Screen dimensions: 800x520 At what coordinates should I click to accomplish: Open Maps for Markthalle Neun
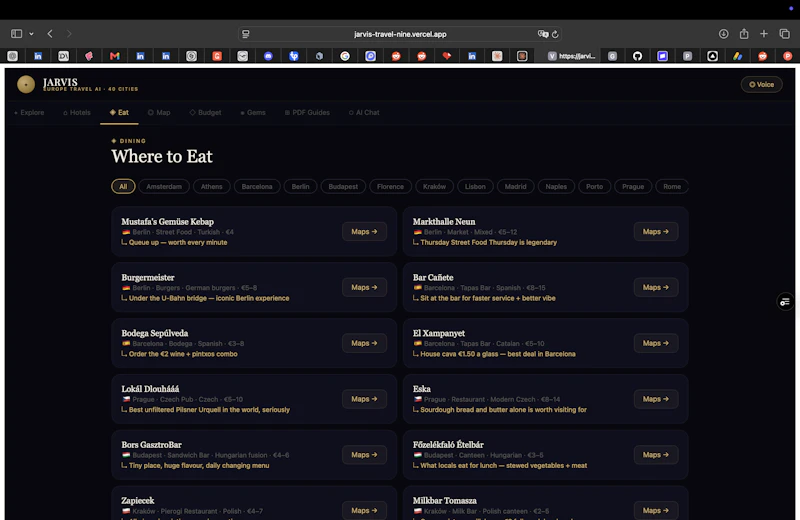pyautogui.click(x=656, y=232)
